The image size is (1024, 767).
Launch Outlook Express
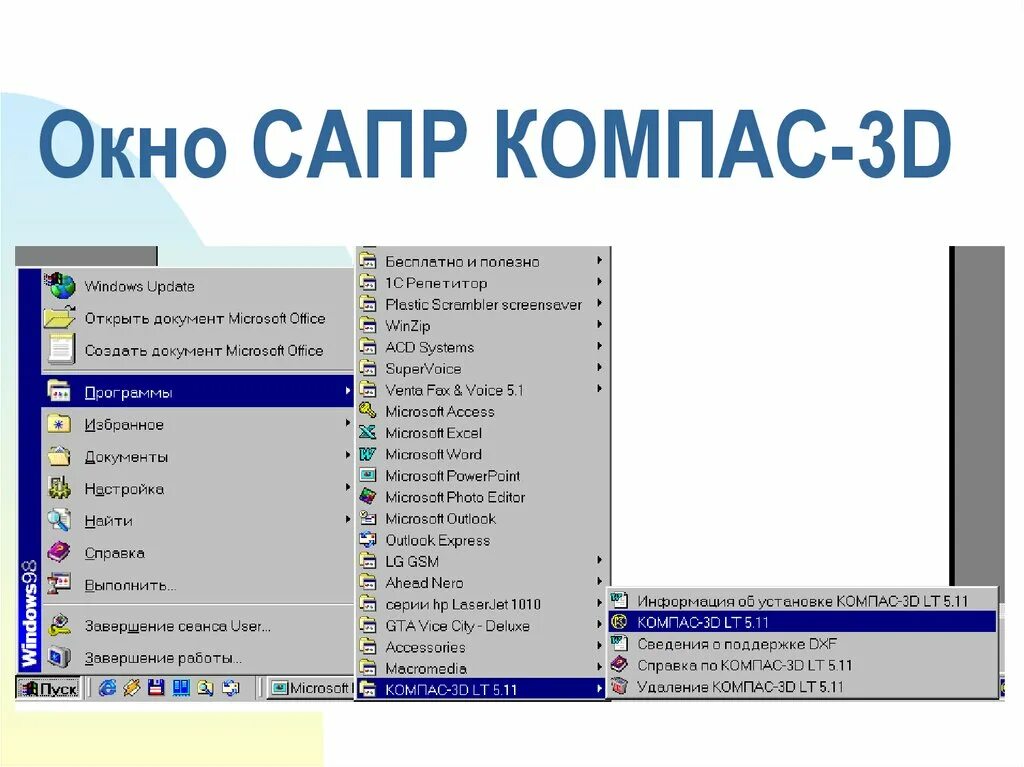(481, 540)
